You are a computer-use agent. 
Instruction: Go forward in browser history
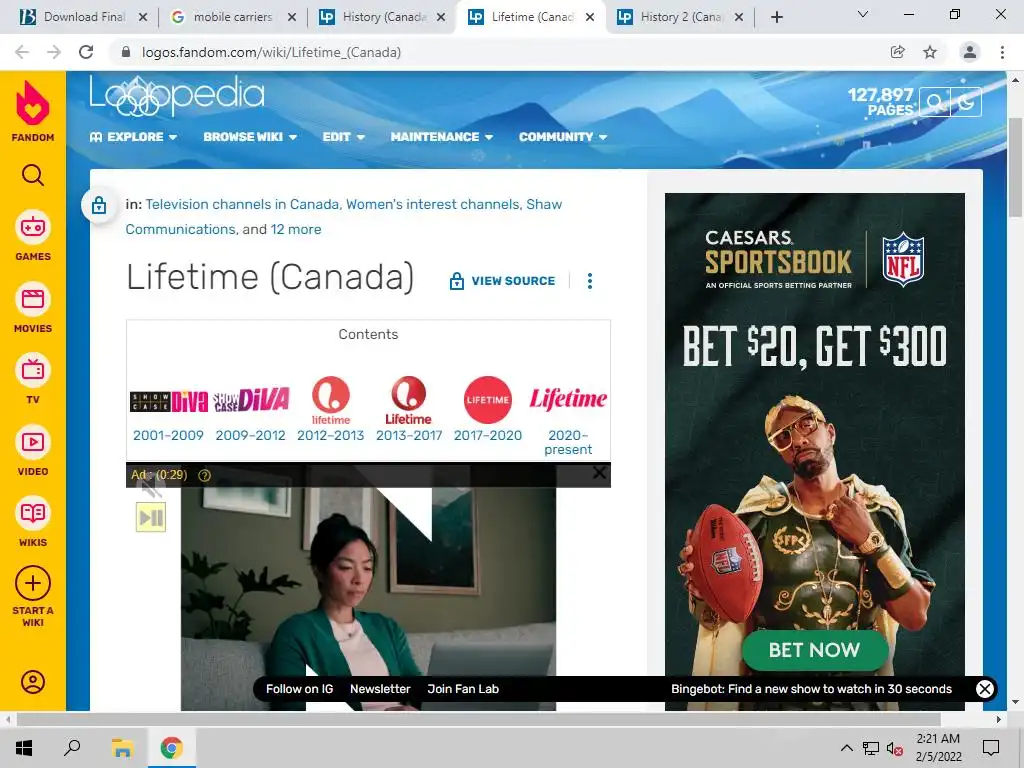pos(54,52)
